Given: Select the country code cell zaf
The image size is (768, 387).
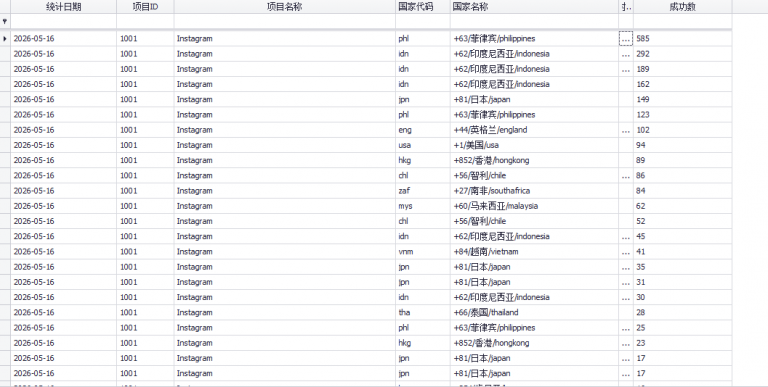Looking at the screenshot, I should coord(423,191).
